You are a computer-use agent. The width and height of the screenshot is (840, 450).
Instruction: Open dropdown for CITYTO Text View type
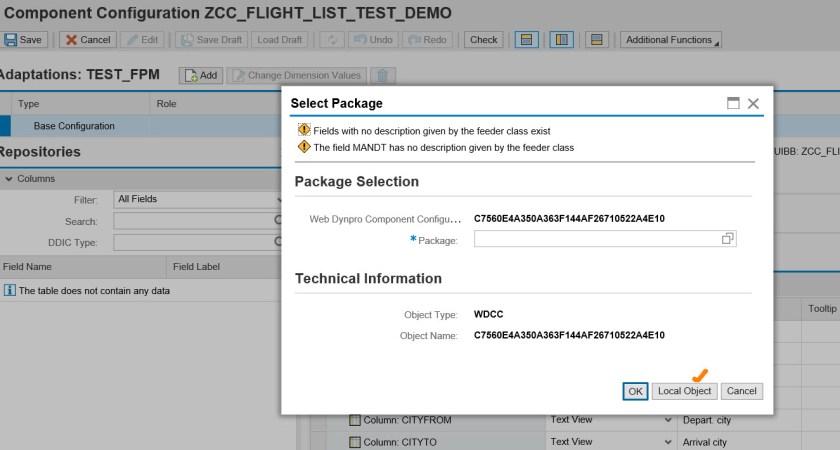pyautogui.click(x=668, y=442)
